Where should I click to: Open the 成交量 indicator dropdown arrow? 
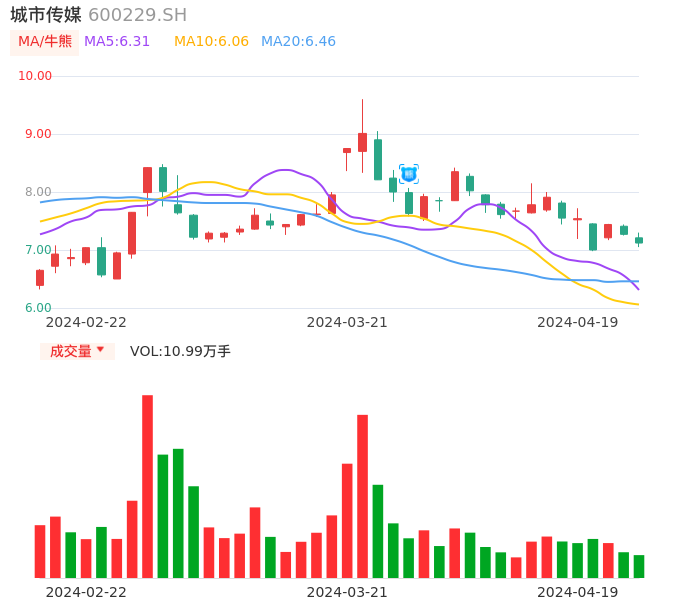click(x=100, y=350)
